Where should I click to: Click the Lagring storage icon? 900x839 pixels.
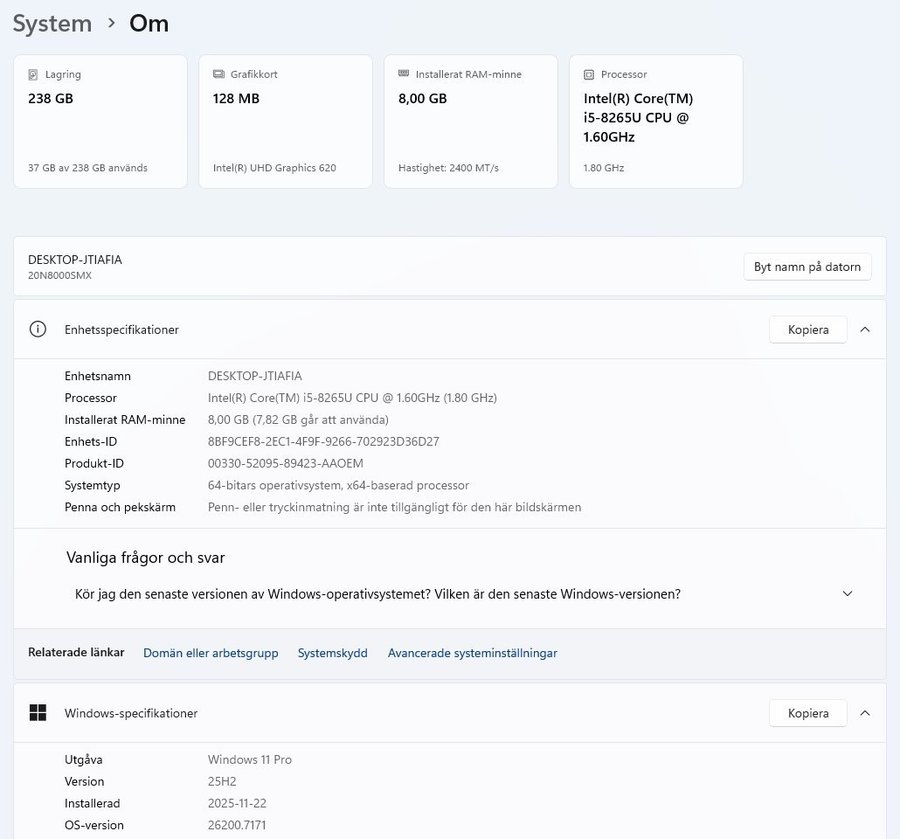33,75
